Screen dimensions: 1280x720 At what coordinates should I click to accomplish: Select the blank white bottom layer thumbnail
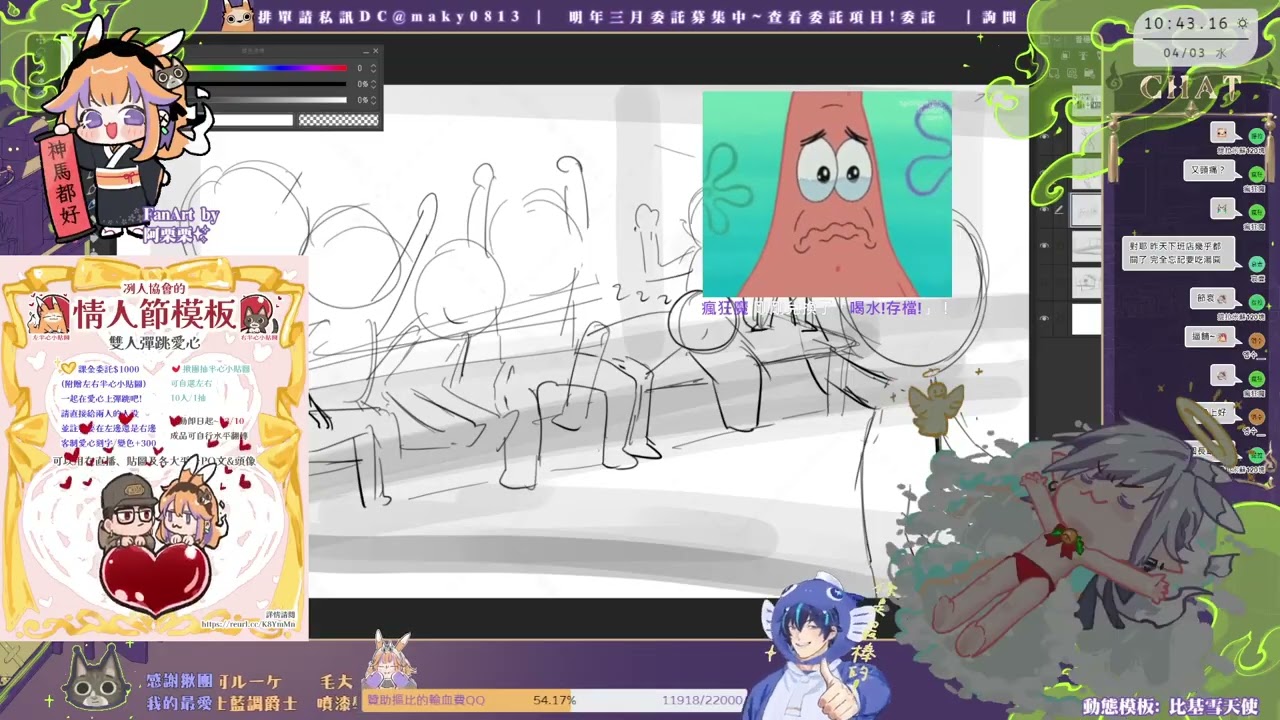pyautogui.click(x=1086, y=319)
